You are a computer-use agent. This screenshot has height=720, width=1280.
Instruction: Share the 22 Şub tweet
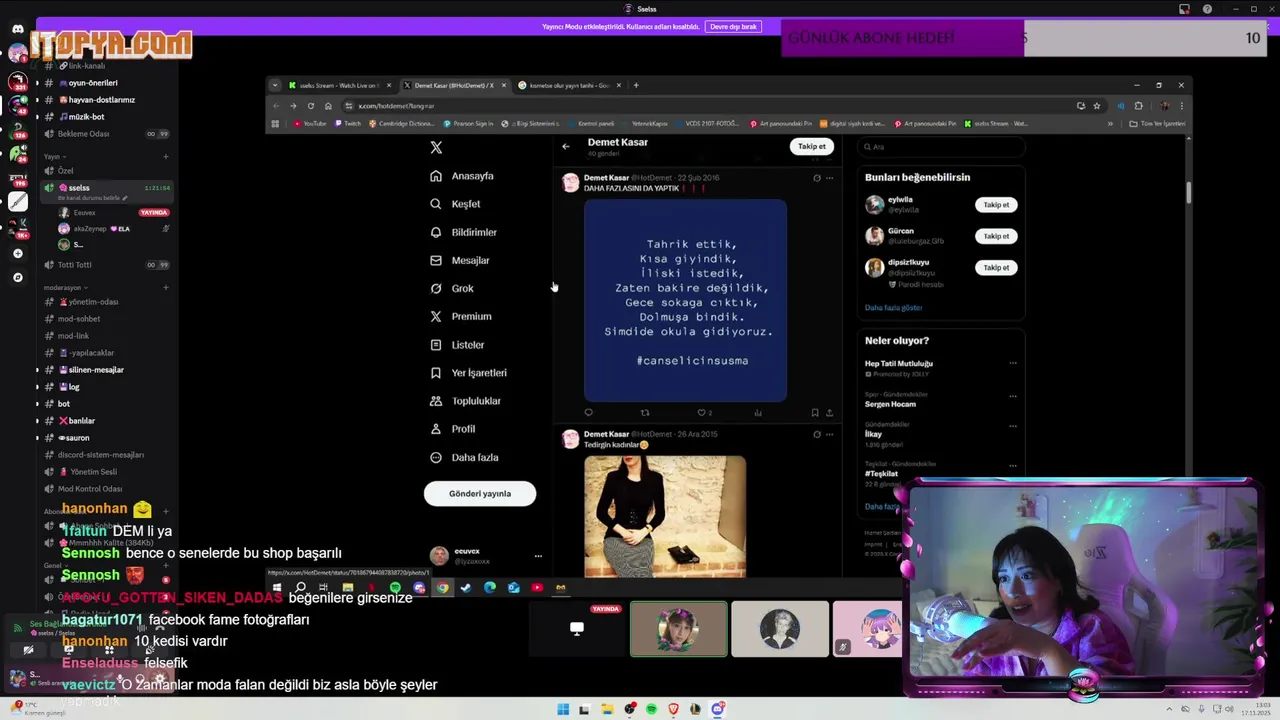(829, 412)
